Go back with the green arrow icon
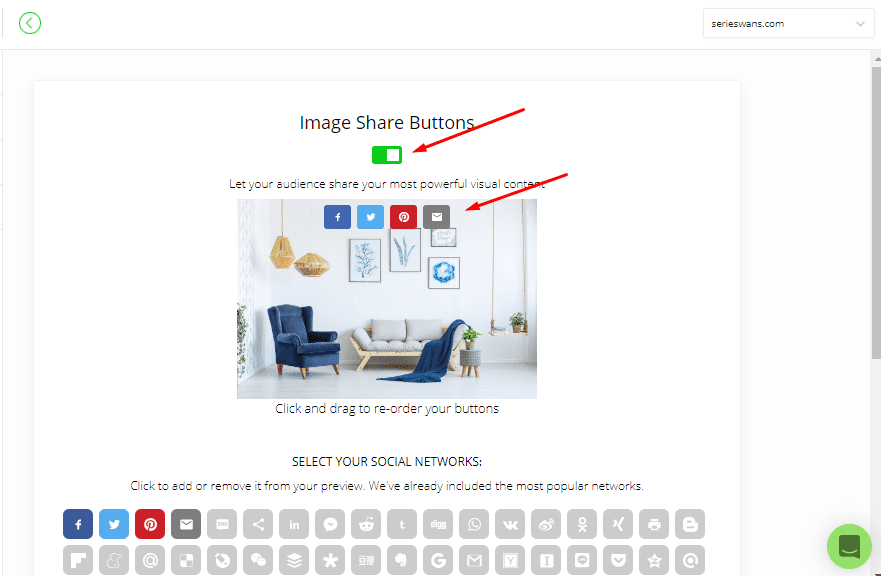Screen dimensions: 881x576 tap(30, 23)
